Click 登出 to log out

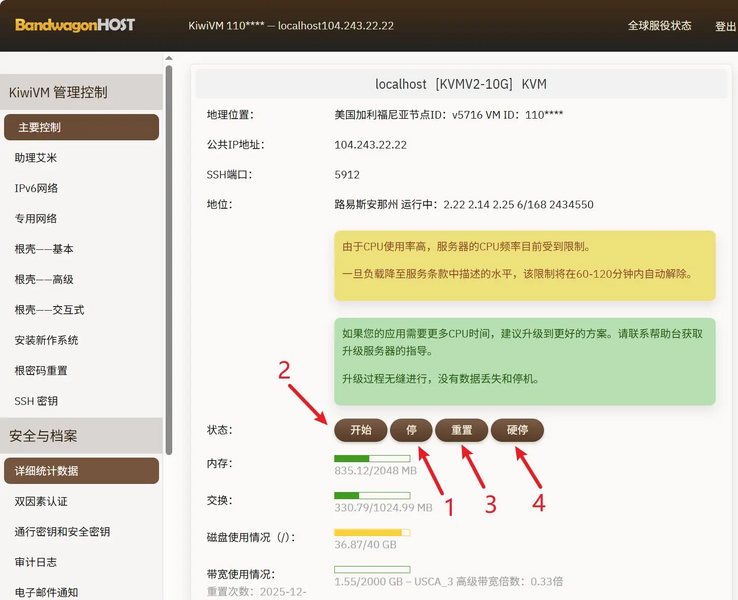tap(725, 27)
